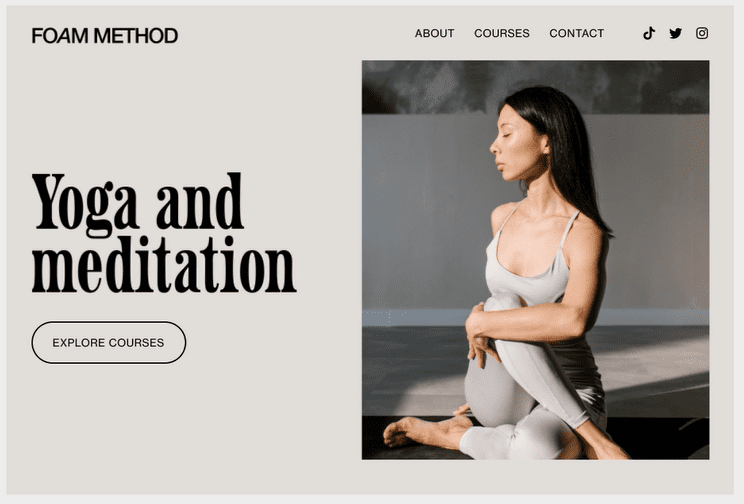Click the FOAM METHOD site logo
The image size is (744, 504).
pyautogui.click(x=104, y=36)
